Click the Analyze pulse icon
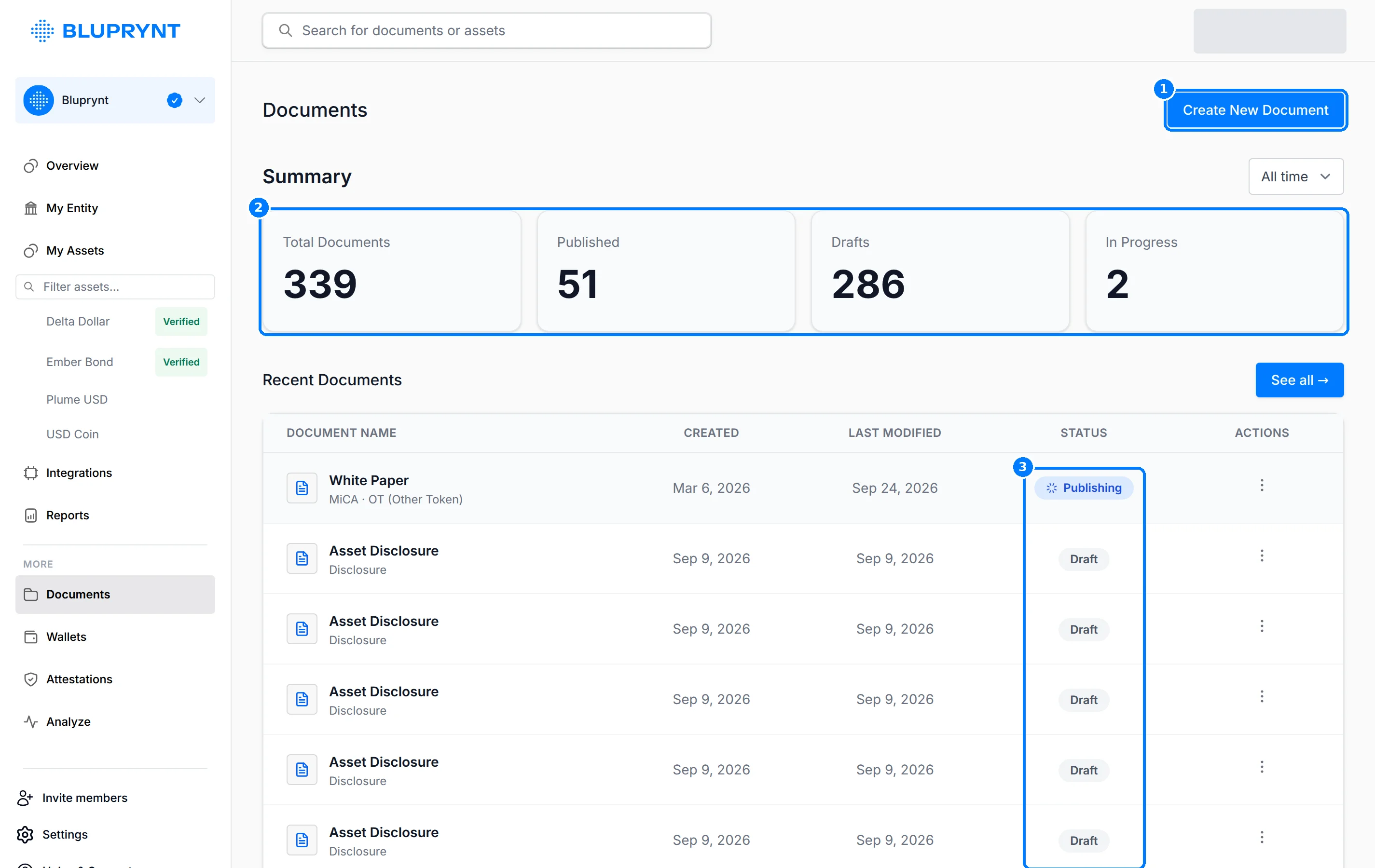Viewport: 1375px width, 868px height. click(x=31, y=721)
